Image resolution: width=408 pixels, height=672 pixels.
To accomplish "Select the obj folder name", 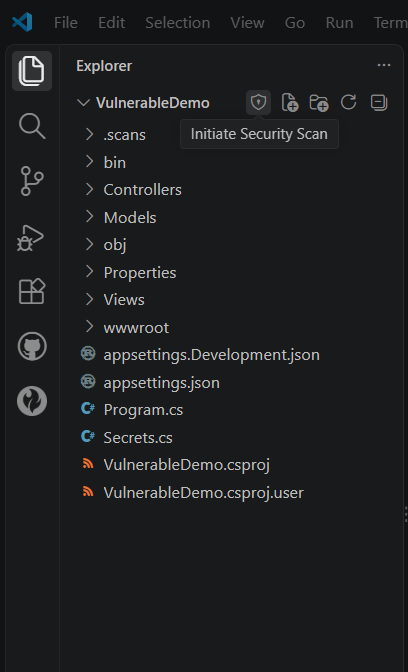I will click(115, 245).
